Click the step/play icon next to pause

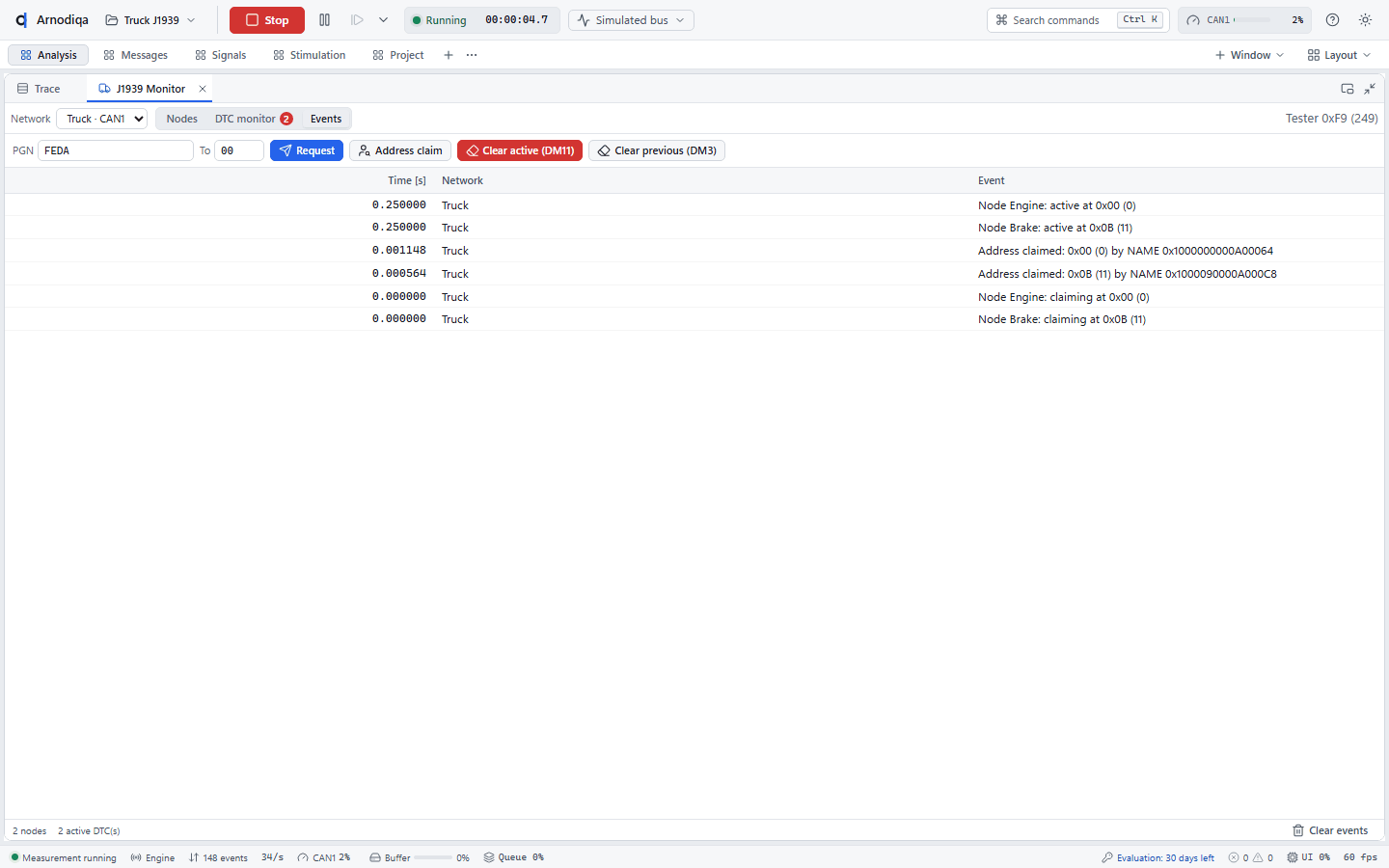pyautogui.click(x=357, y=20)
